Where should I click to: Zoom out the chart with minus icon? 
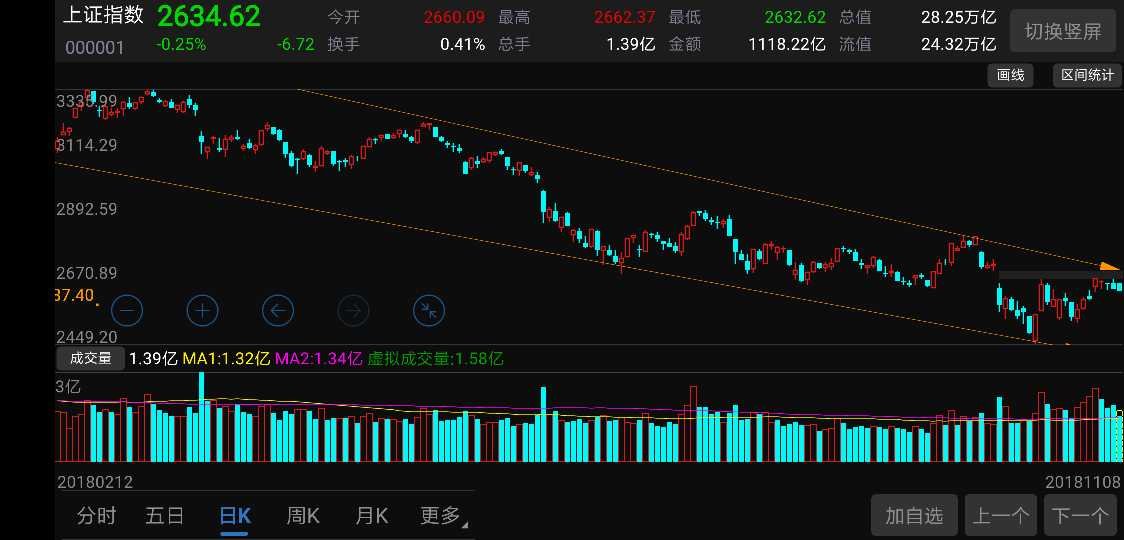pos(127,310)
